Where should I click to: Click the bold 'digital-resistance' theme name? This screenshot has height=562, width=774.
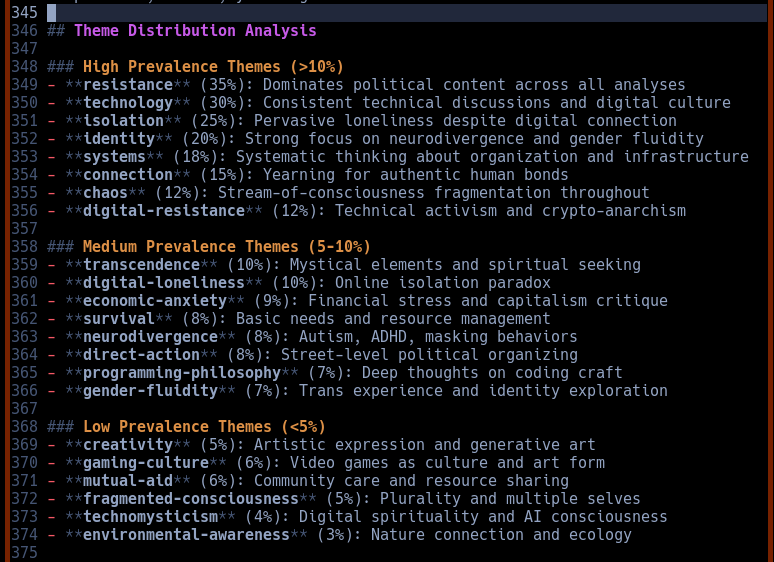pos(164,211)
